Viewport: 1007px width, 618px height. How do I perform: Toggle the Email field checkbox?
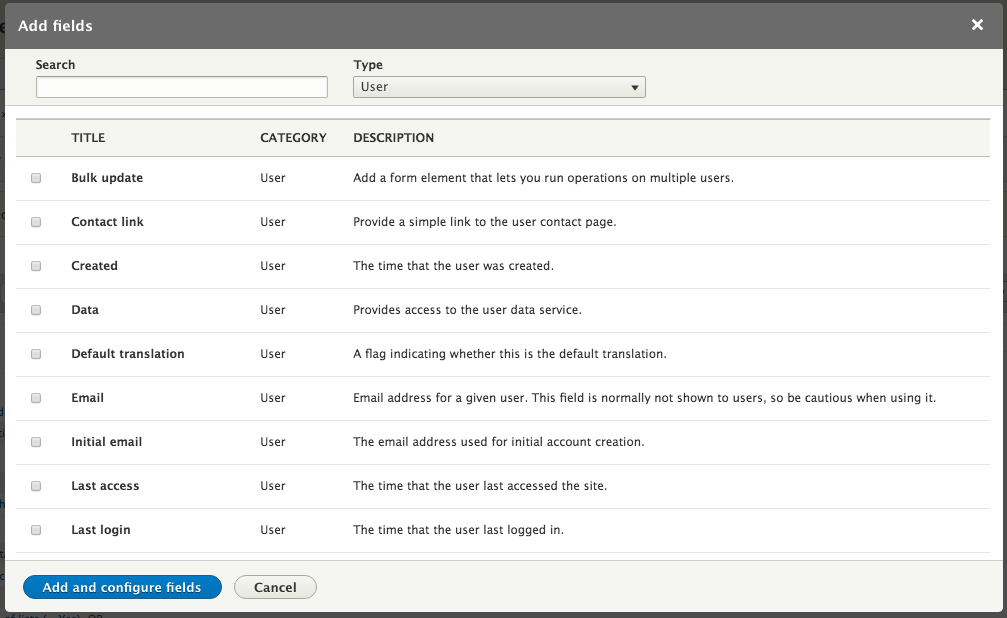click(x=36, y=398)
